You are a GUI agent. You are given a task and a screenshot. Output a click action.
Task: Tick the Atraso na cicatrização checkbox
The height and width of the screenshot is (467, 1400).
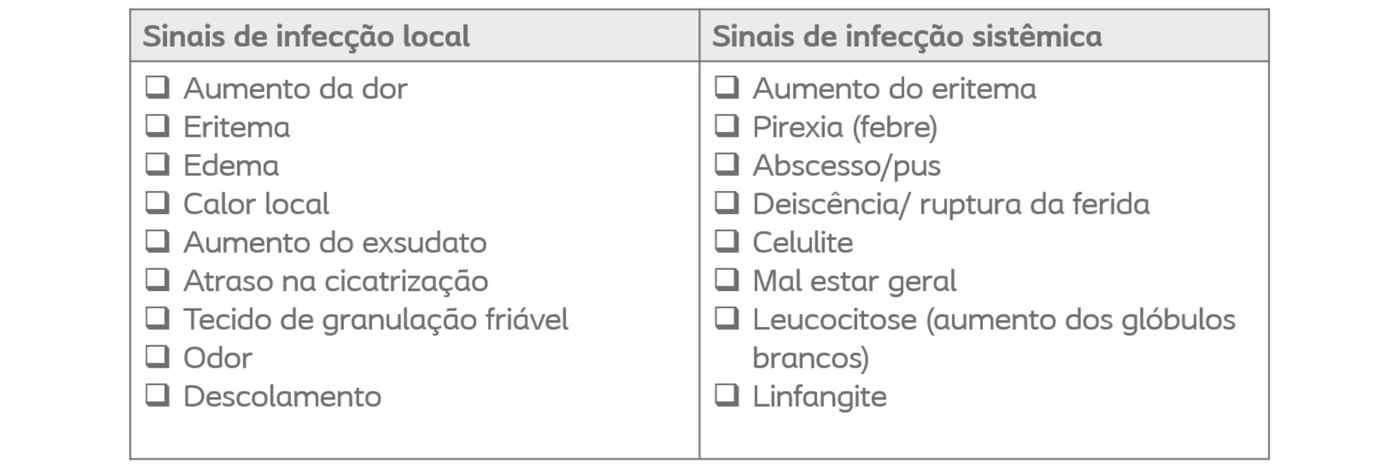pyautogui.click(x=156, y=281)
